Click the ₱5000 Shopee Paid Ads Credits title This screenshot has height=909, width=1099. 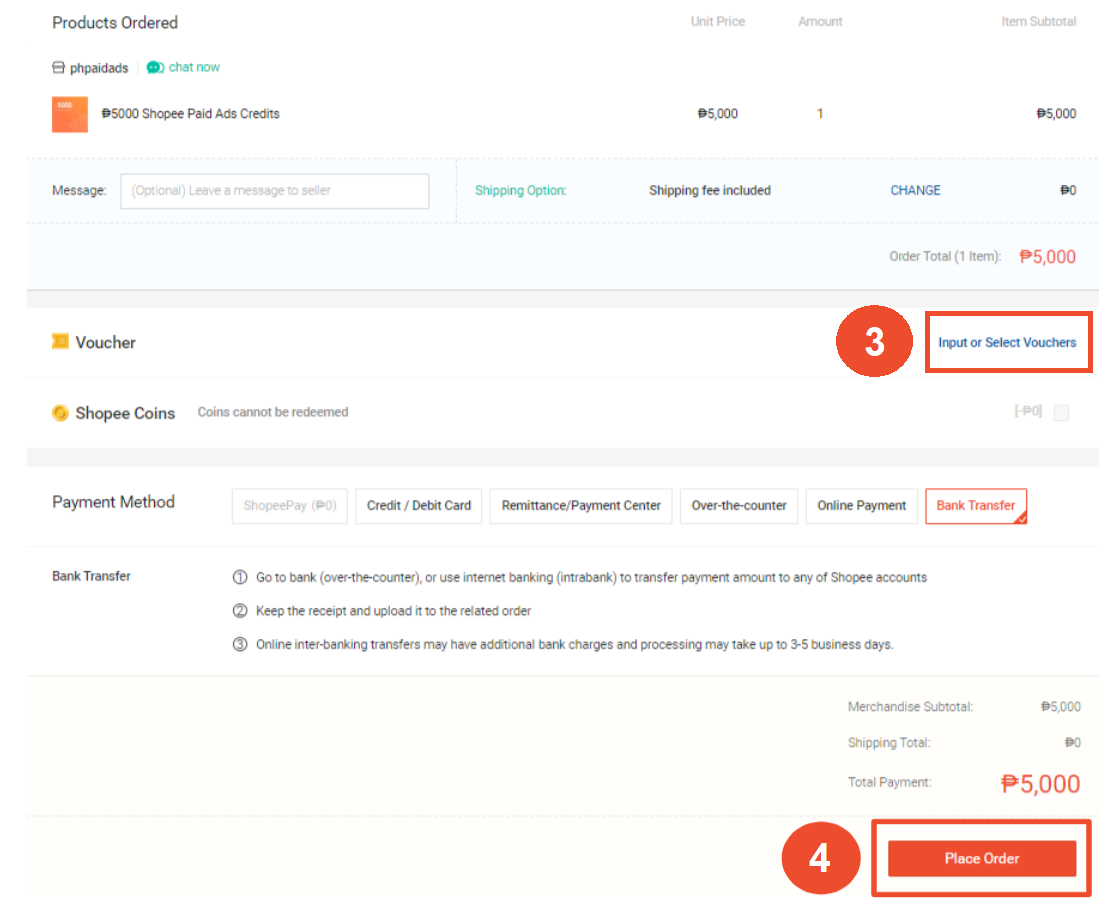tap(190, 114)
